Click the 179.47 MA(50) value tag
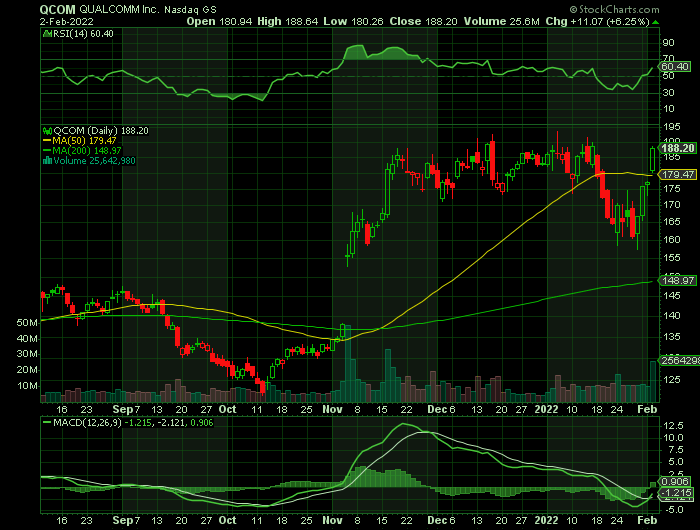The height and width of the screenshot is (530, 700). (678, 175)
